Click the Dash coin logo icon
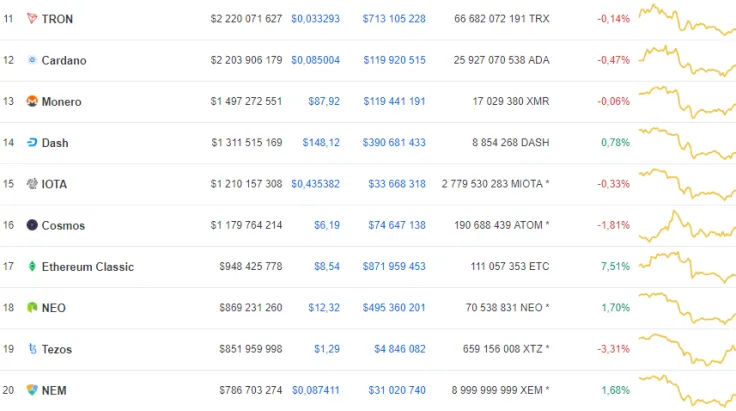 32,143
